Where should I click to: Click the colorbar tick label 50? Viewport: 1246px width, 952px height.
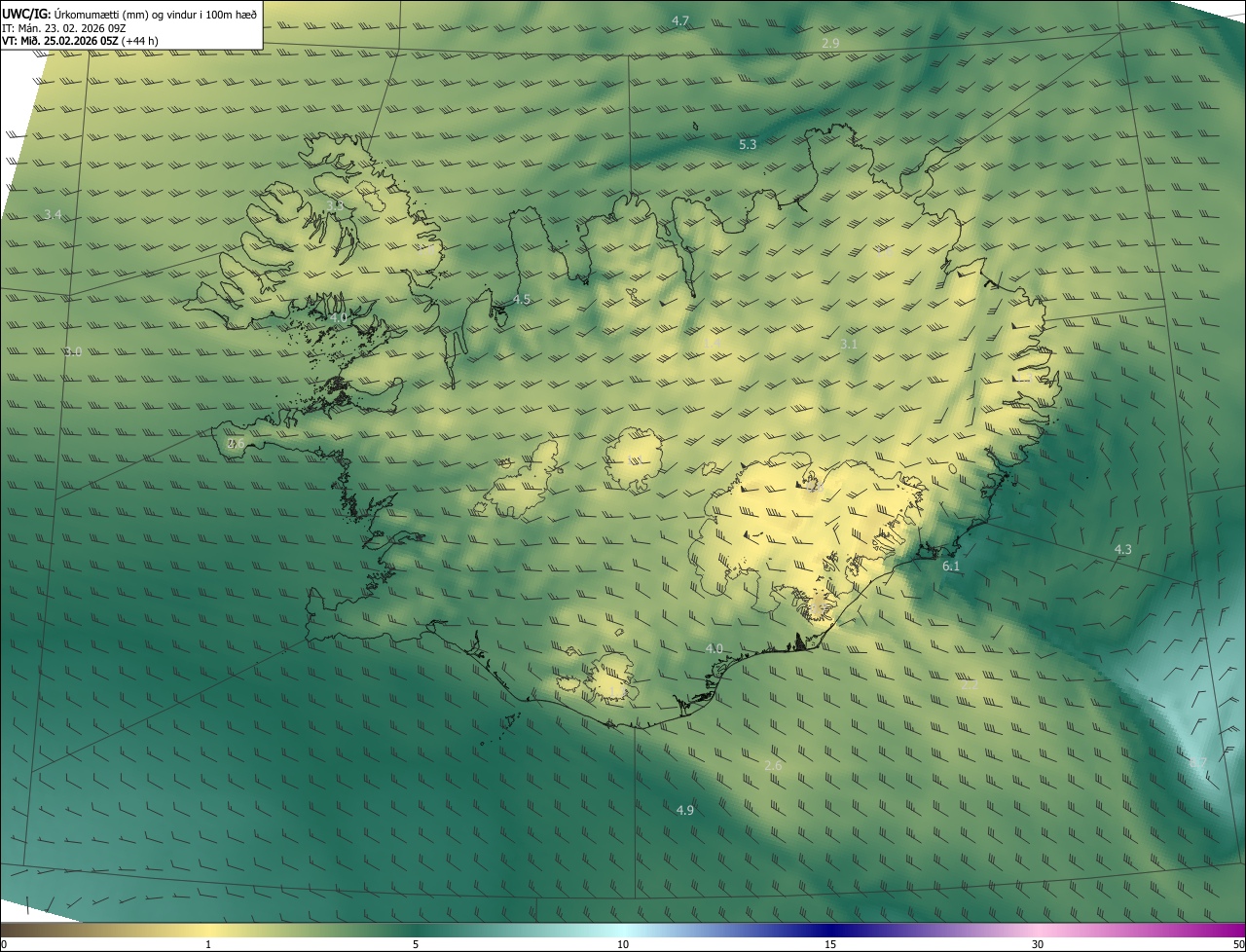1238,945
